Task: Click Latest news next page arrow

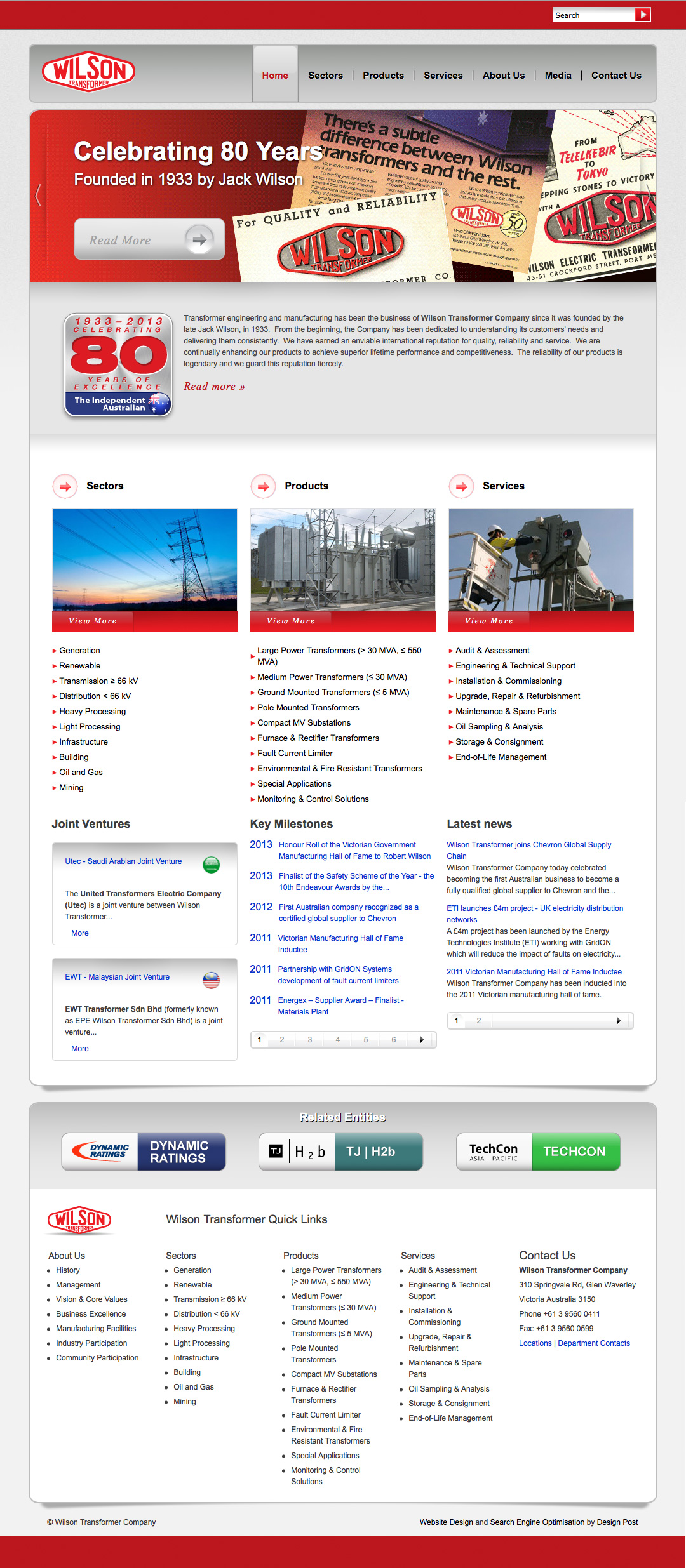Action: pyautogui.click(x=618, y=1021)
